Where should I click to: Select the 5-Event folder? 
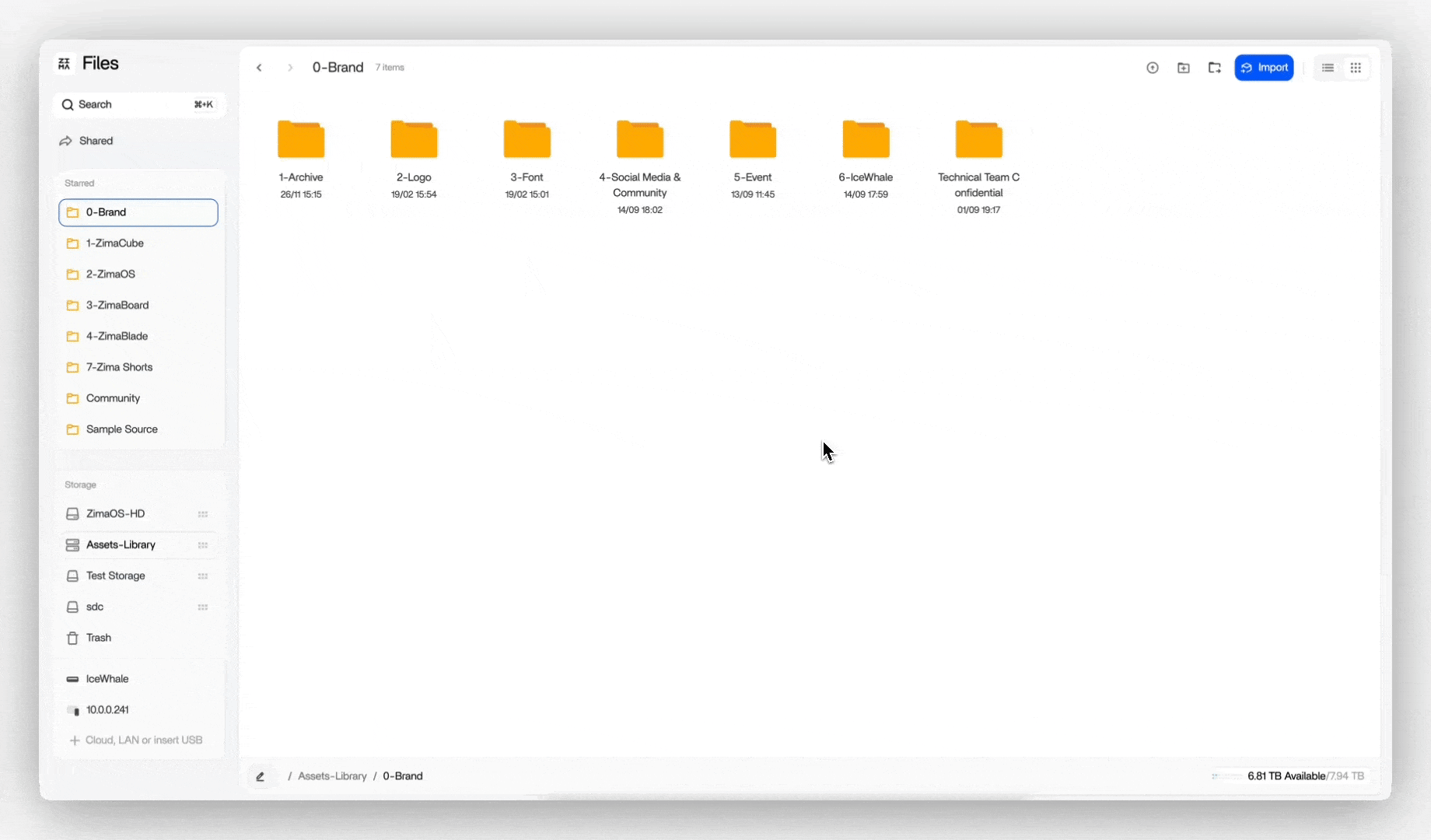(753, 159)
